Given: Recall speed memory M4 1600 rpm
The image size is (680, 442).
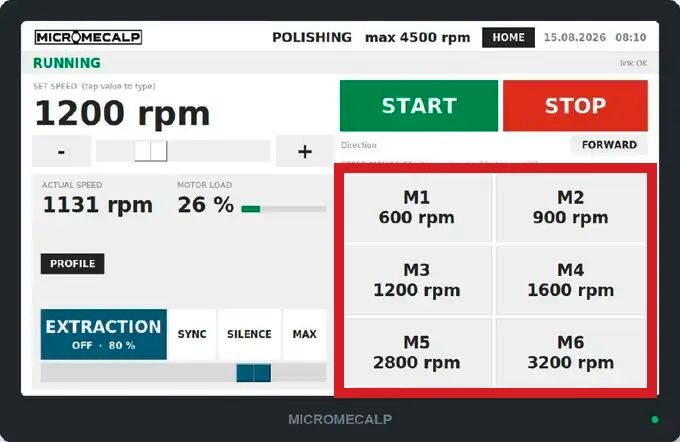Looking at the screenshot, I should 571,280.
